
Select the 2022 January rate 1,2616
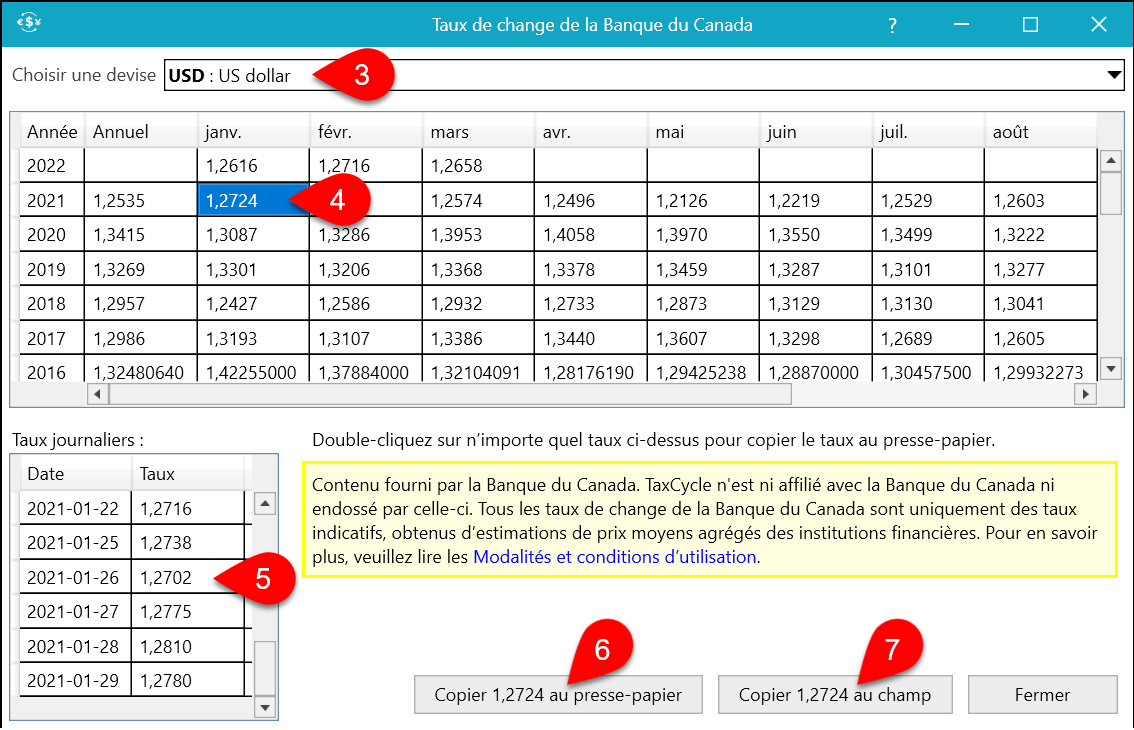(253, 166)
